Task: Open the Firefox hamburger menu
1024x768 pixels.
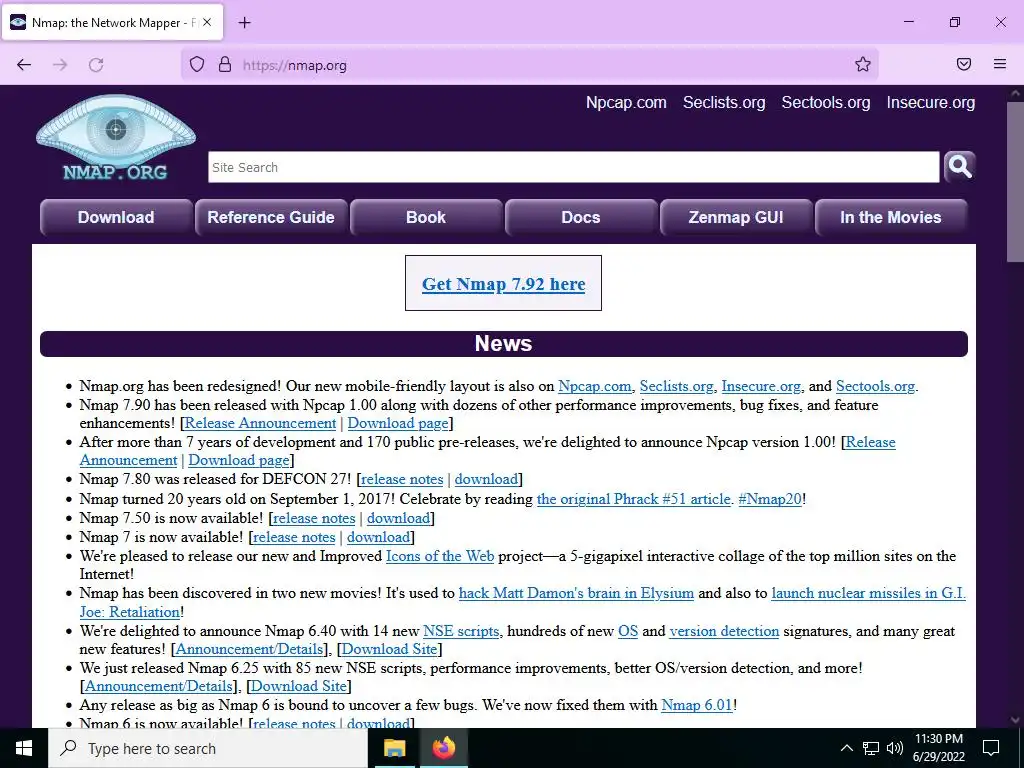Action: [1000, 64]
